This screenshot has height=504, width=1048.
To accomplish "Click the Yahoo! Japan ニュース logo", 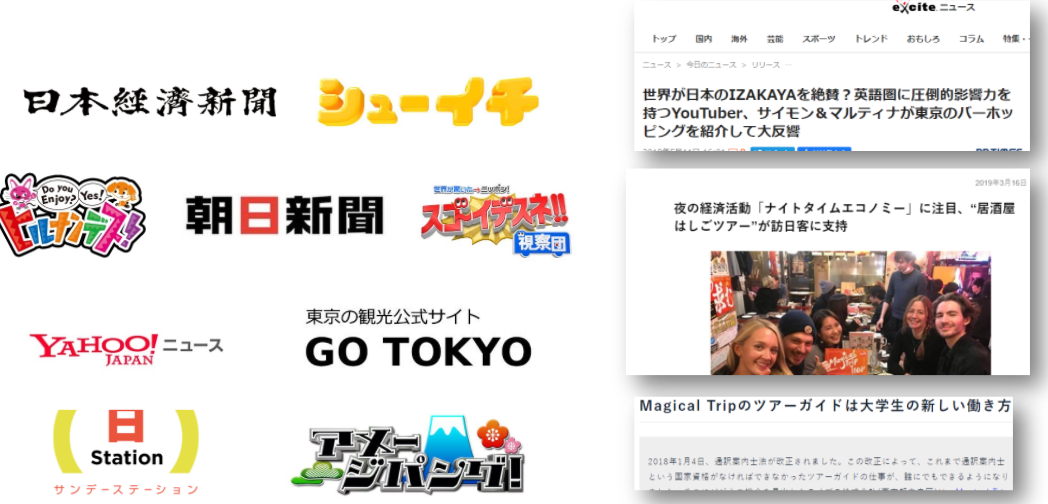I will pyautogui.click(x=126, y=348).
